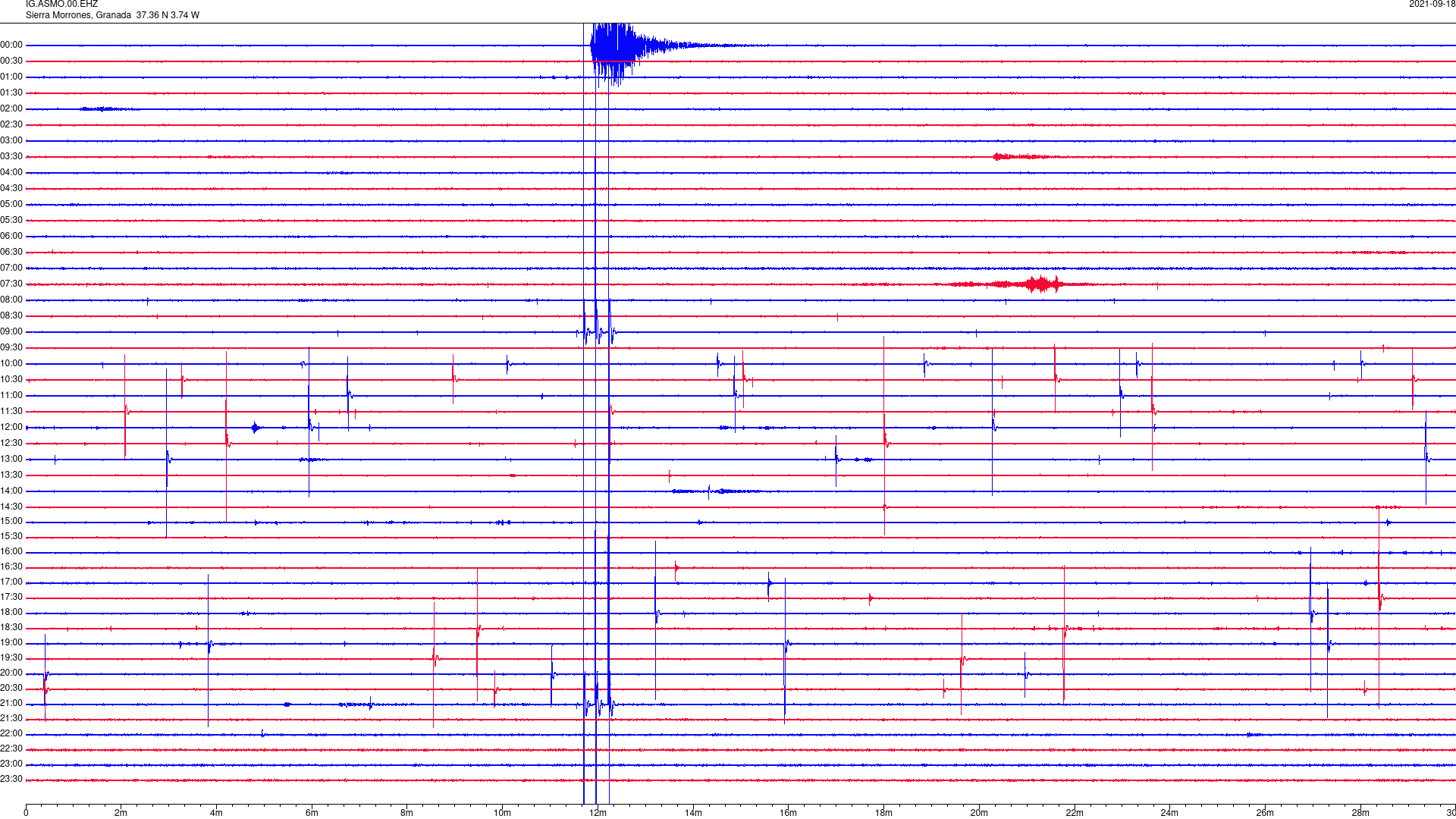Click the 20m axis tick label
This screenshot has width=1456, height=819.
tap(979, 813)
